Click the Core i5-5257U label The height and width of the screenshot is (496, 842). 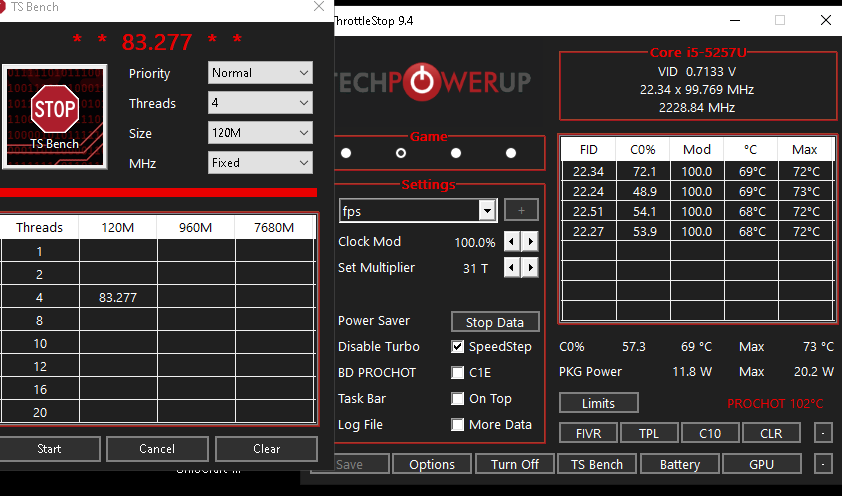698,53
